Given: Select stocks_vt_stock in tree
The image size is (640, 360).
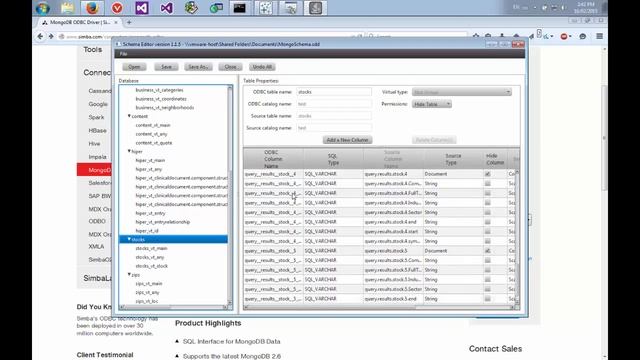Looking at the screenshot, I should click(152, 266).
